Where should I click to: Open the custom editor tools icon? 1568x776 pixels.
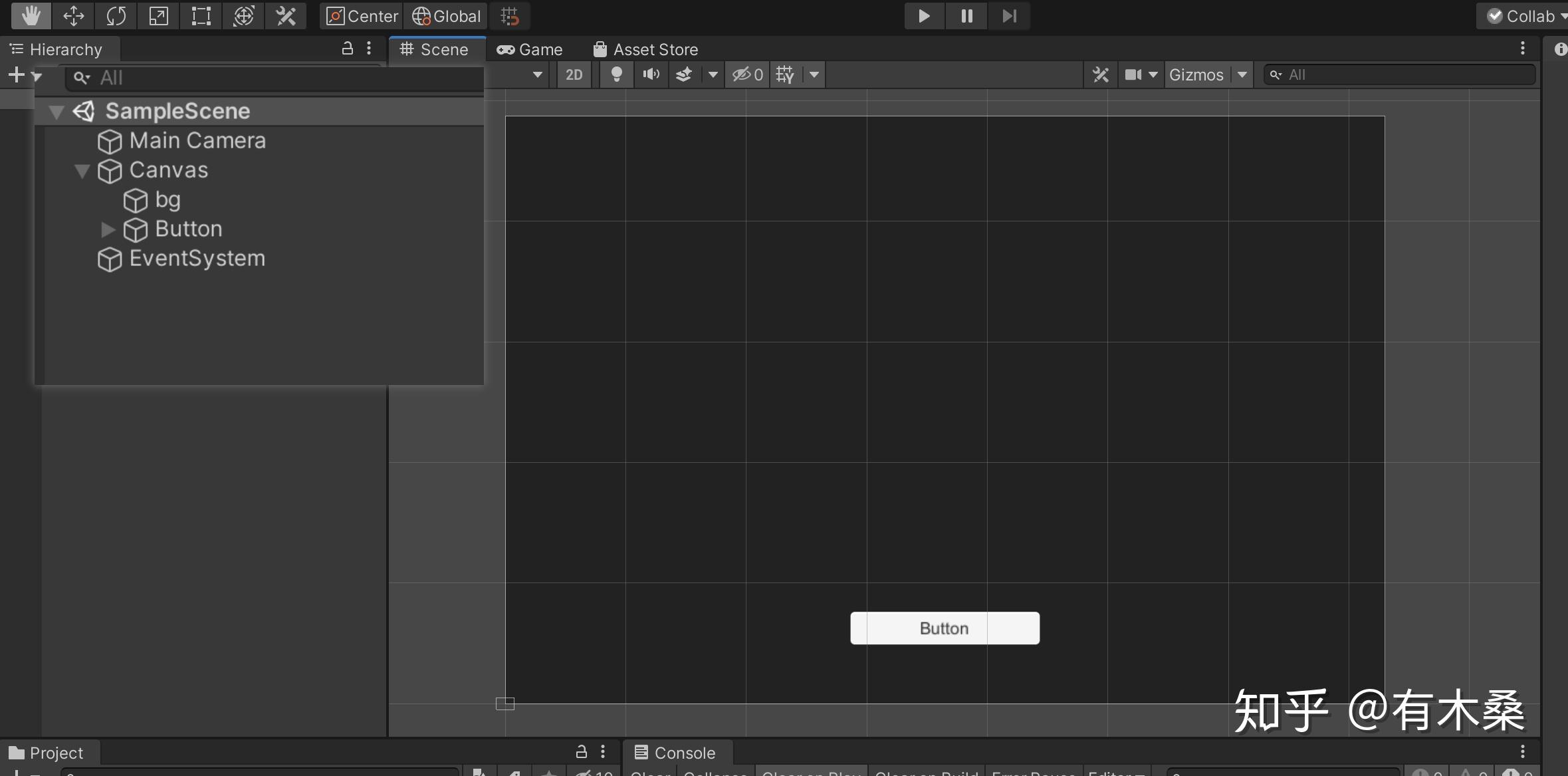286,16
